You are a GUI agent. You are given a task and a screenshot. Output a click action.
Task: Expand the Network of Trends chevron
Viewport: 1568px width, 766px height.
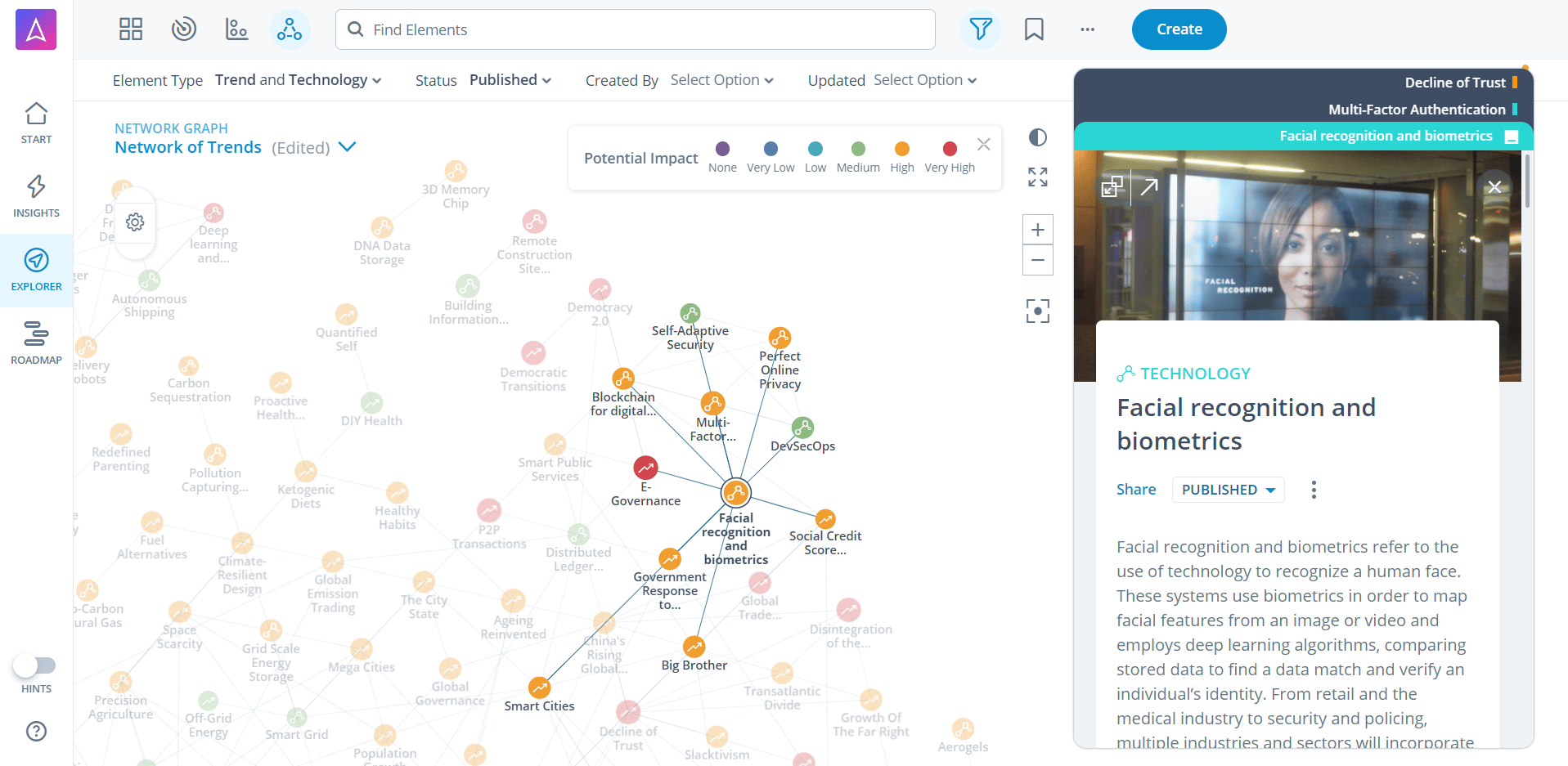348,146
